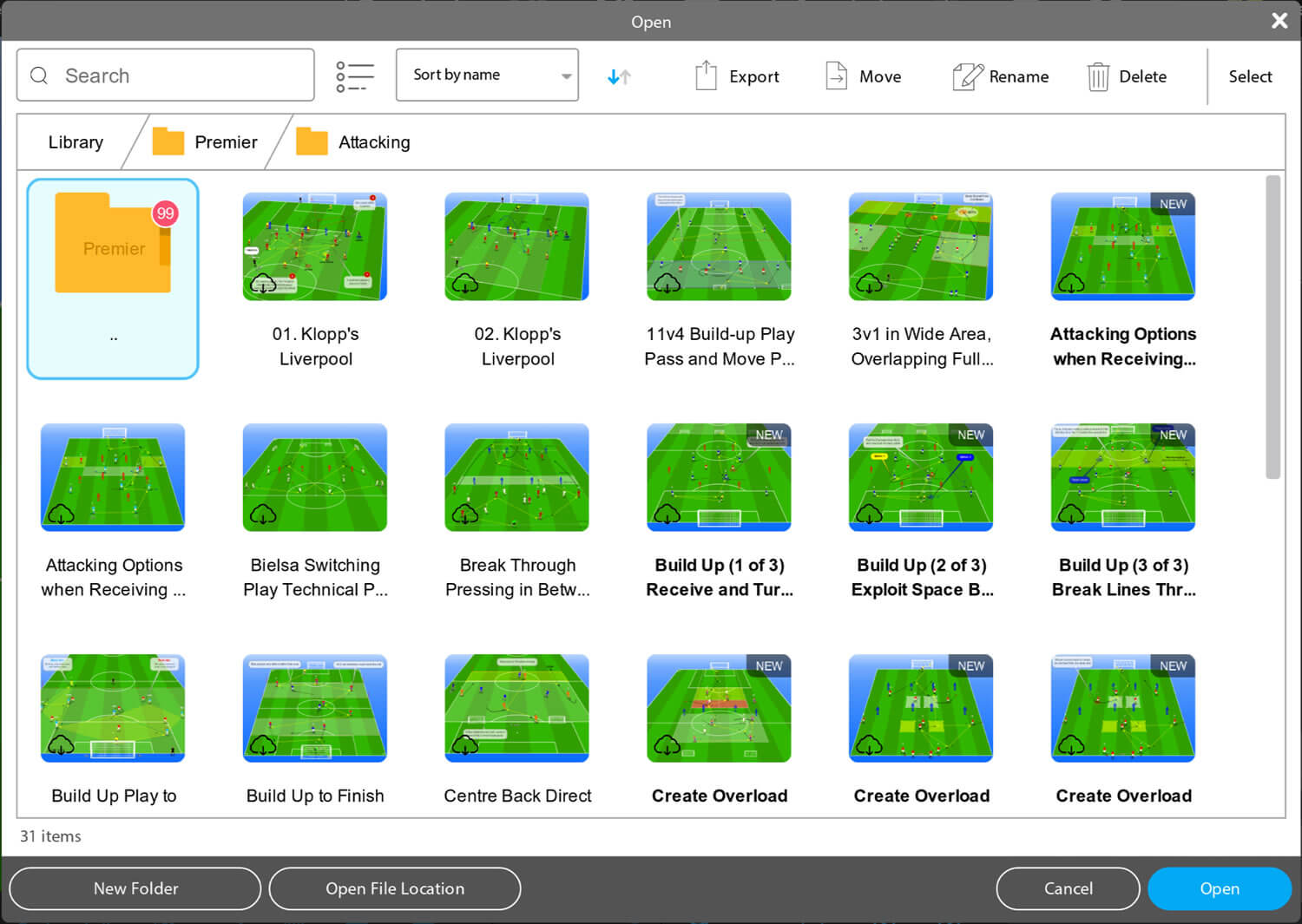Click inside the Search field
Screen dimensions: 1302x924
click(x=174, y=75)
